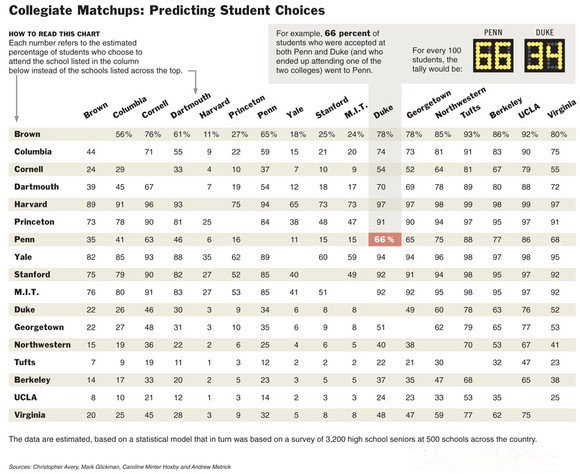The width and height of the screenshot is (580, 474).
Task: Click the HOW TO READ THIS CHART heading
Action: (54, 34)
